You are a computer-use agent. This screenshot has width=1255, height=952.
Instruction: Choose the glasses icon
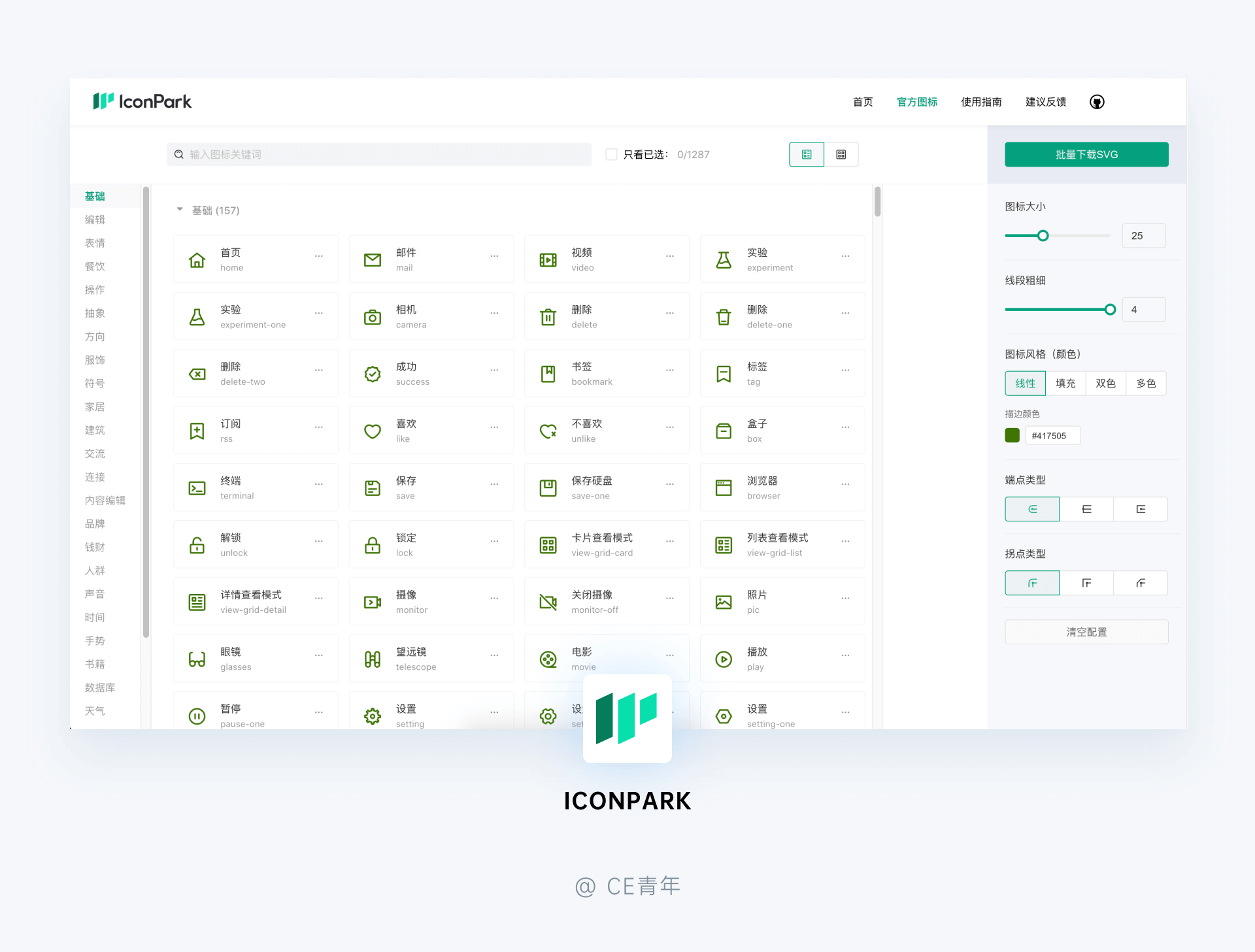[197, 659]
